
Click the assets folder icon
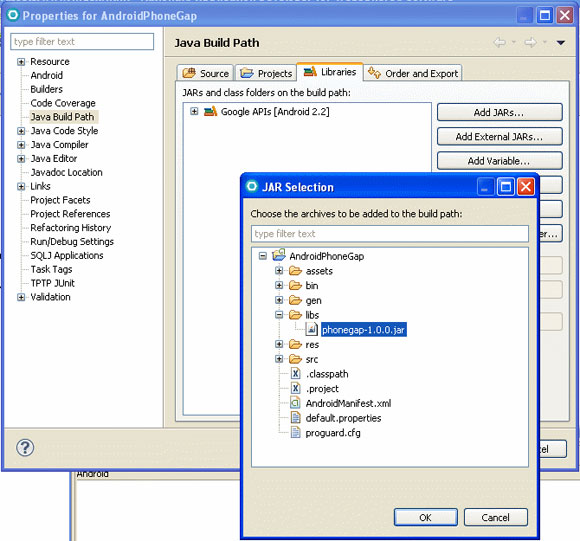click(295, 271)
